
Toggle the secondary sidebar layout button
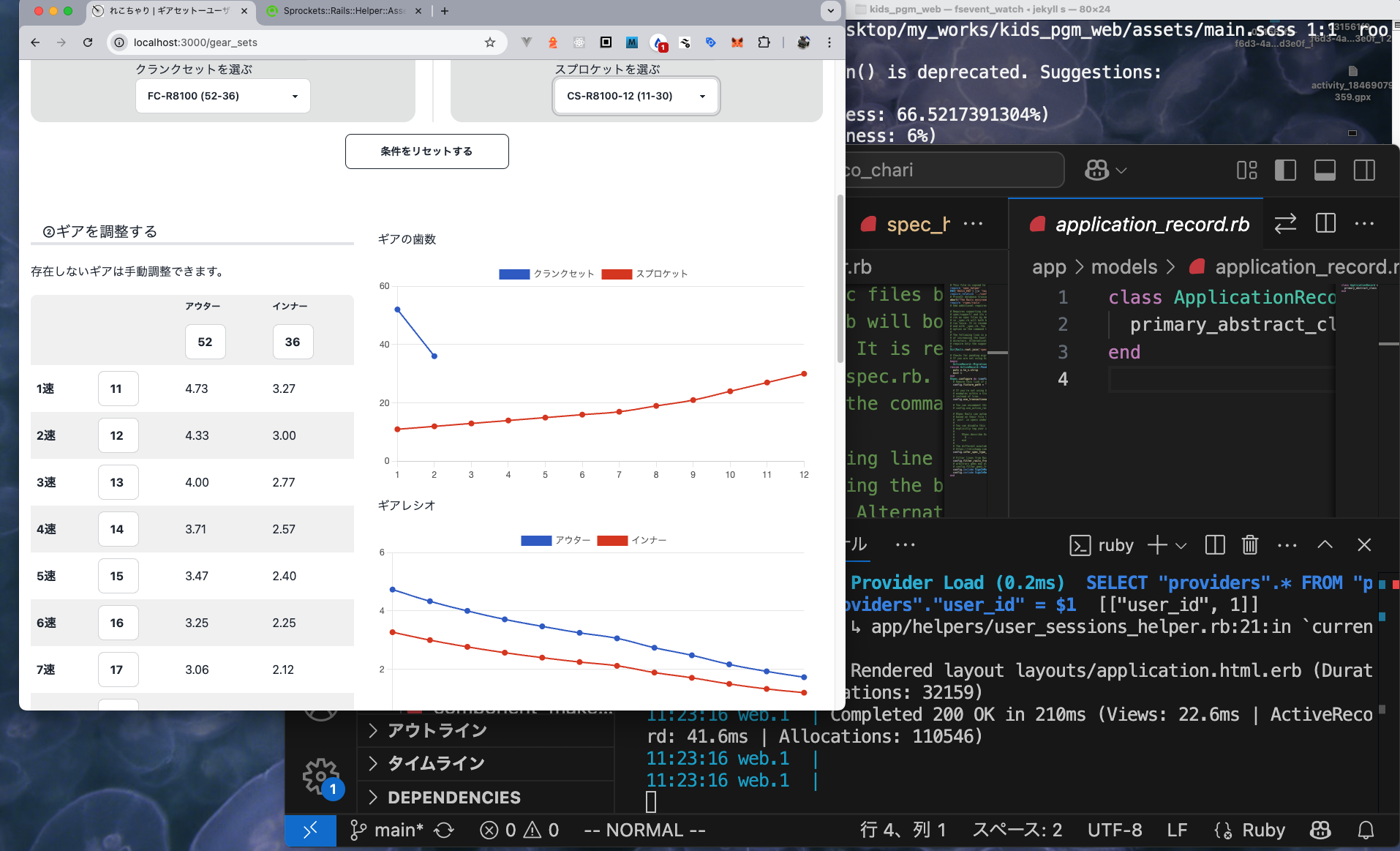point(1364,170)
